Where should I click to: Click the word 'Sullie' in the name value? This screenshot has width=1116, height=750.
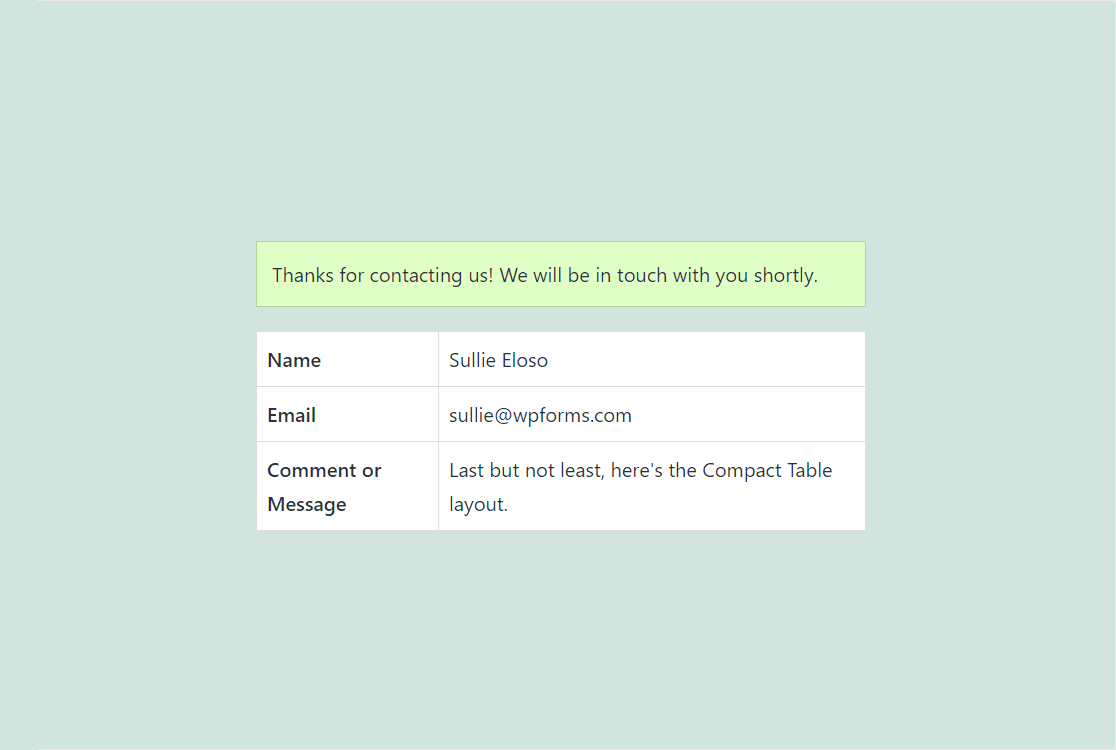click(473, 360)
